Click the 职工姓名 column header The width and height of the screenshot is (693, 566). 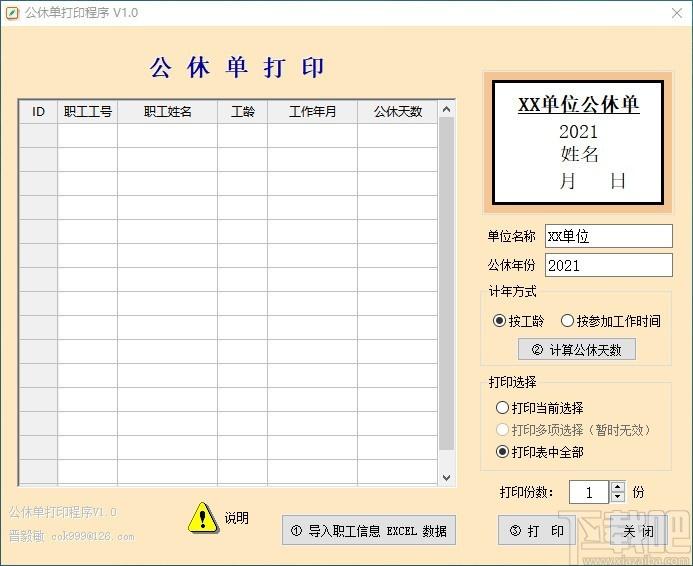click(168, 111)
